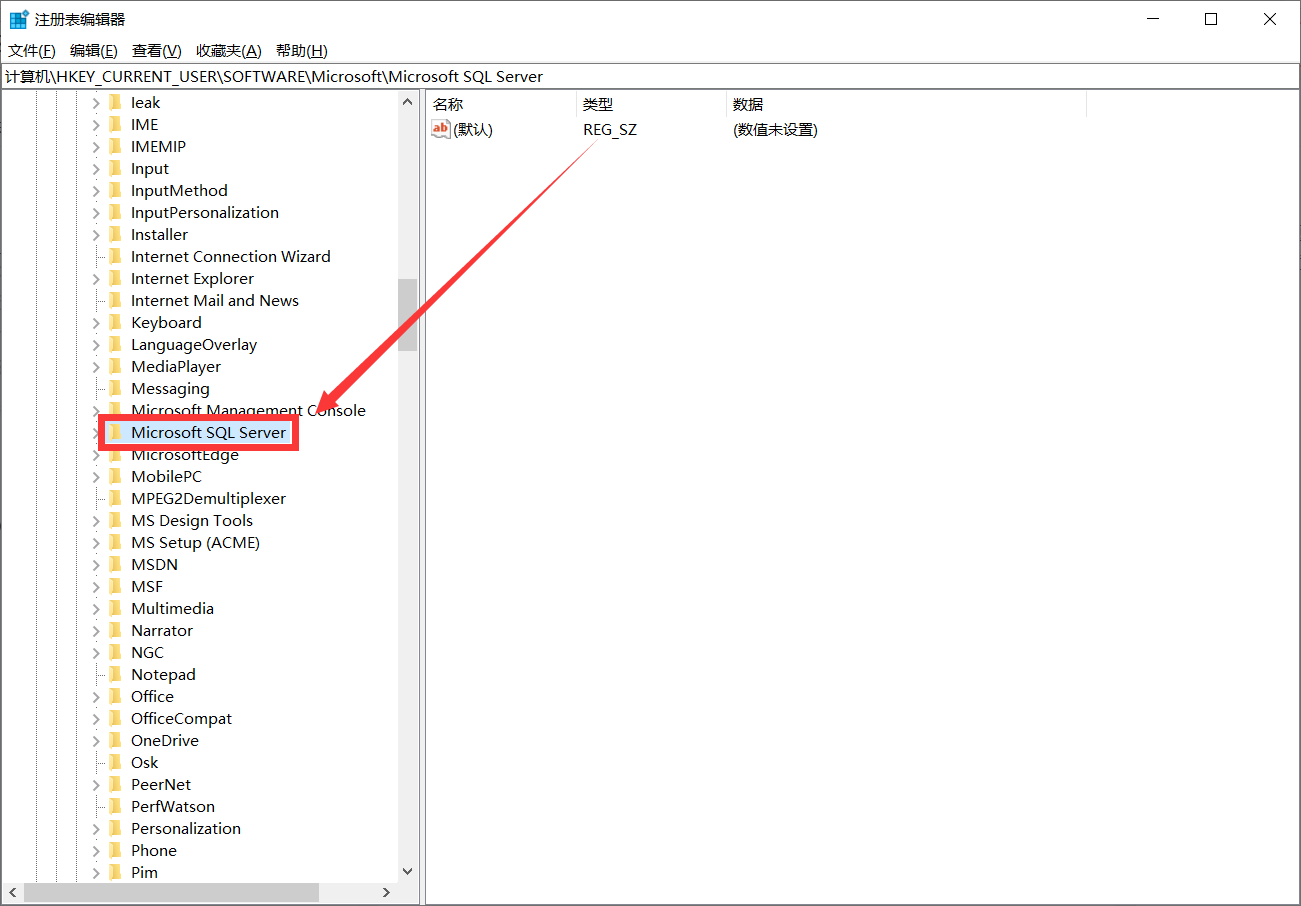Image resolution: width=1301 pixels, height=906 pixels.
Task: Expand the Ieak key
Action: 96,102
